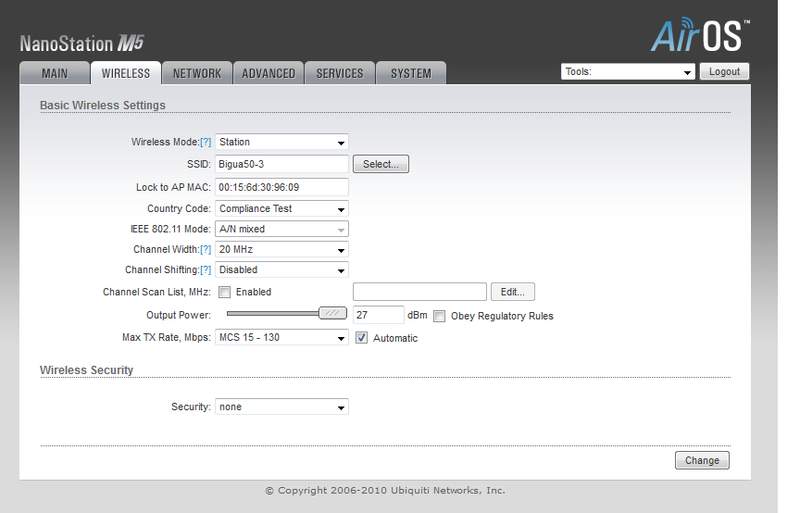Open the Country Code dropdown

(282, 208)
